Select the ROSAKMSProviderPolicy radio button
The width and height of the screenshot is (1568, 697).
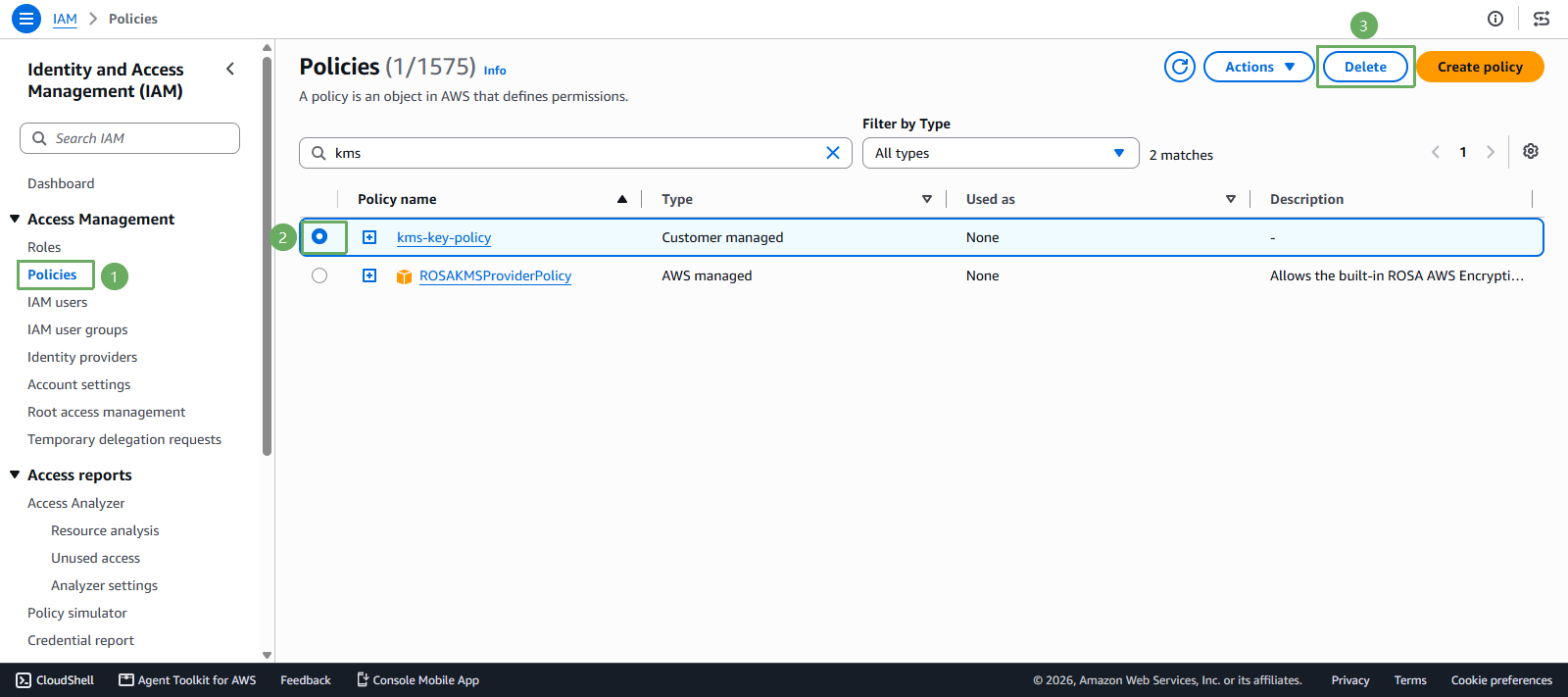coord(319,275)
